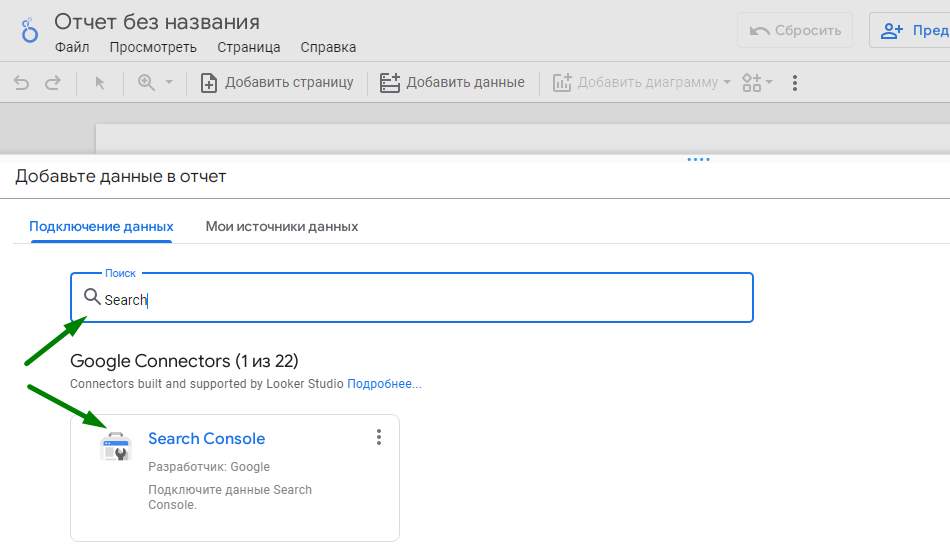Viewport: 950px width, 547px height.
Task: Click Добавить страницу toolbar button
Action: coord(277,82)
